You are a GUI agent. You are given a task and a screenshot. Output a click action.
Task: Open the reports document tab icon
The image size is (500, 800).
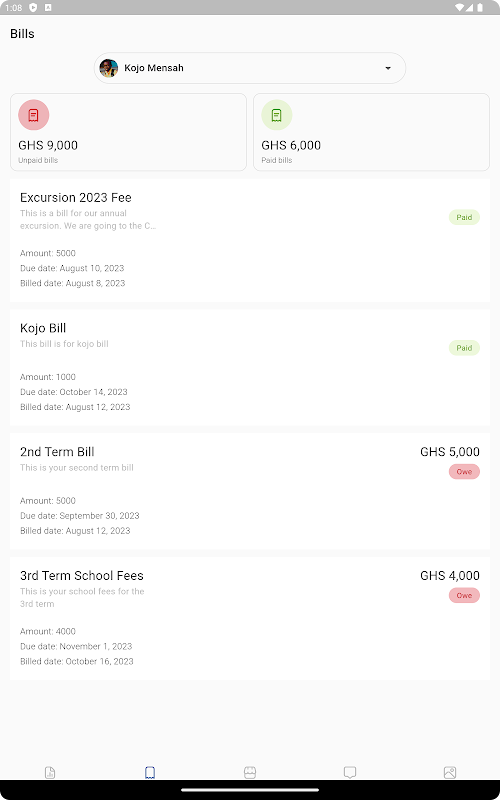tap(50, 772)
